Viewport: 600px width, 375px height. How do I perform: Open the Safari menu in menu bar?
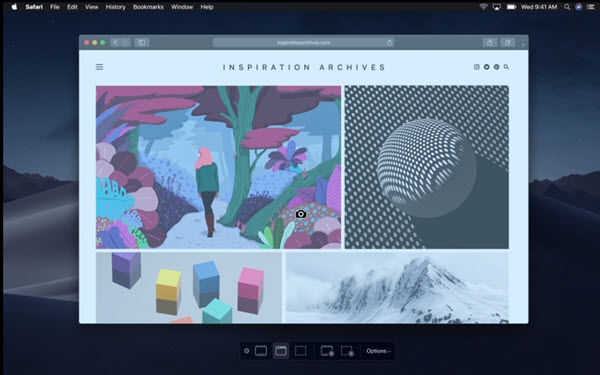tap(34, 7)
